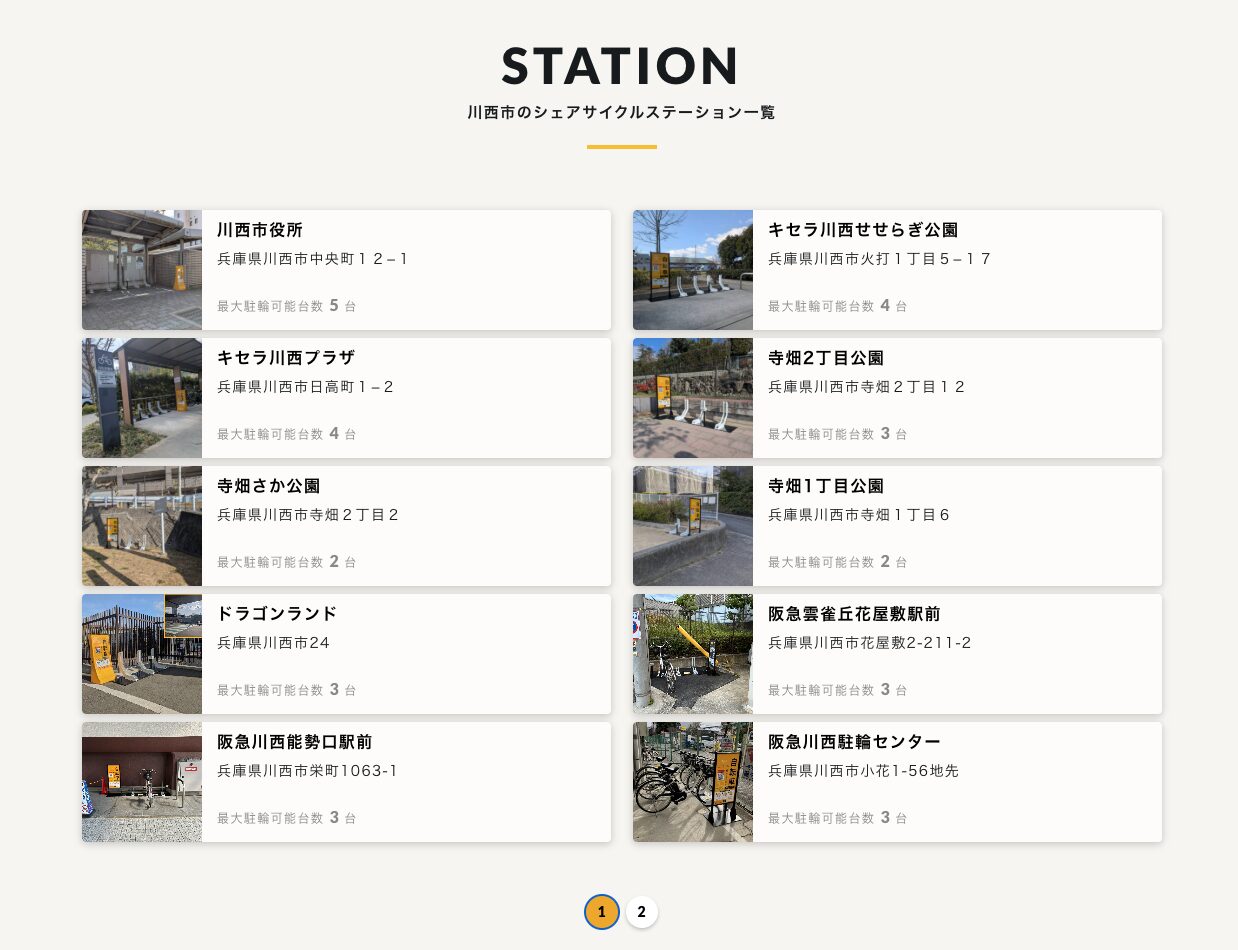Select the ドラゴンランド station name
The image size is (1238, 950).
277,614
